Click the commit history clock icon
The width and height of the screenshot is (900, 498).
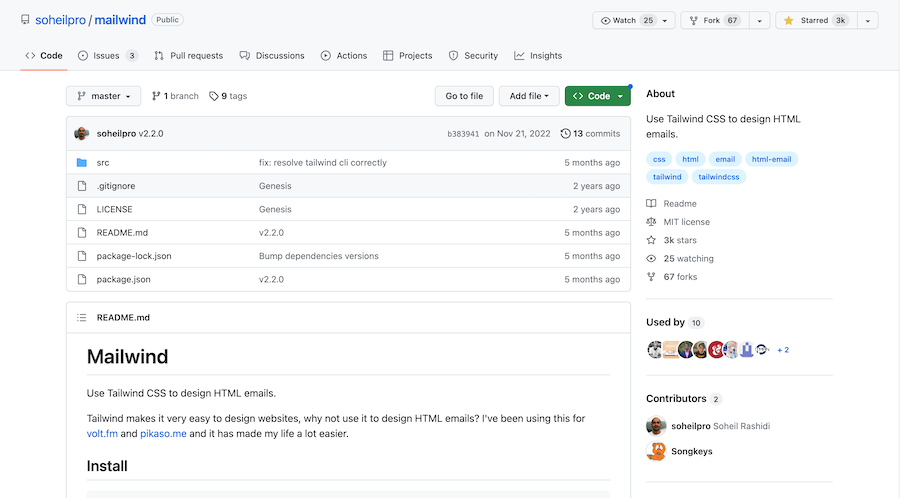tap(566, 133)
